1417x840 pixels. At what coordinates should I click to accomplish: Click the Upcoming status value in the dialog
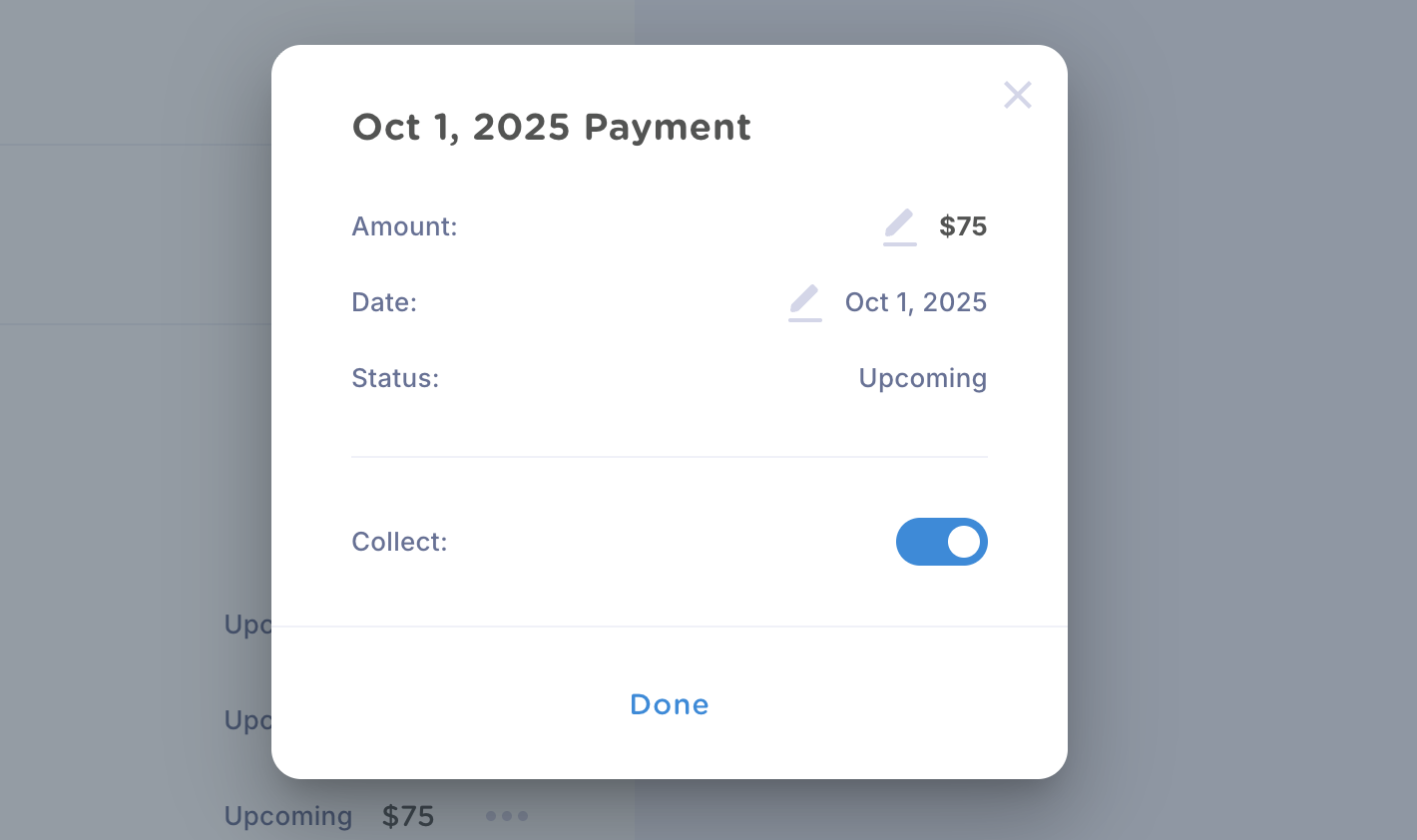coord(923,378)
